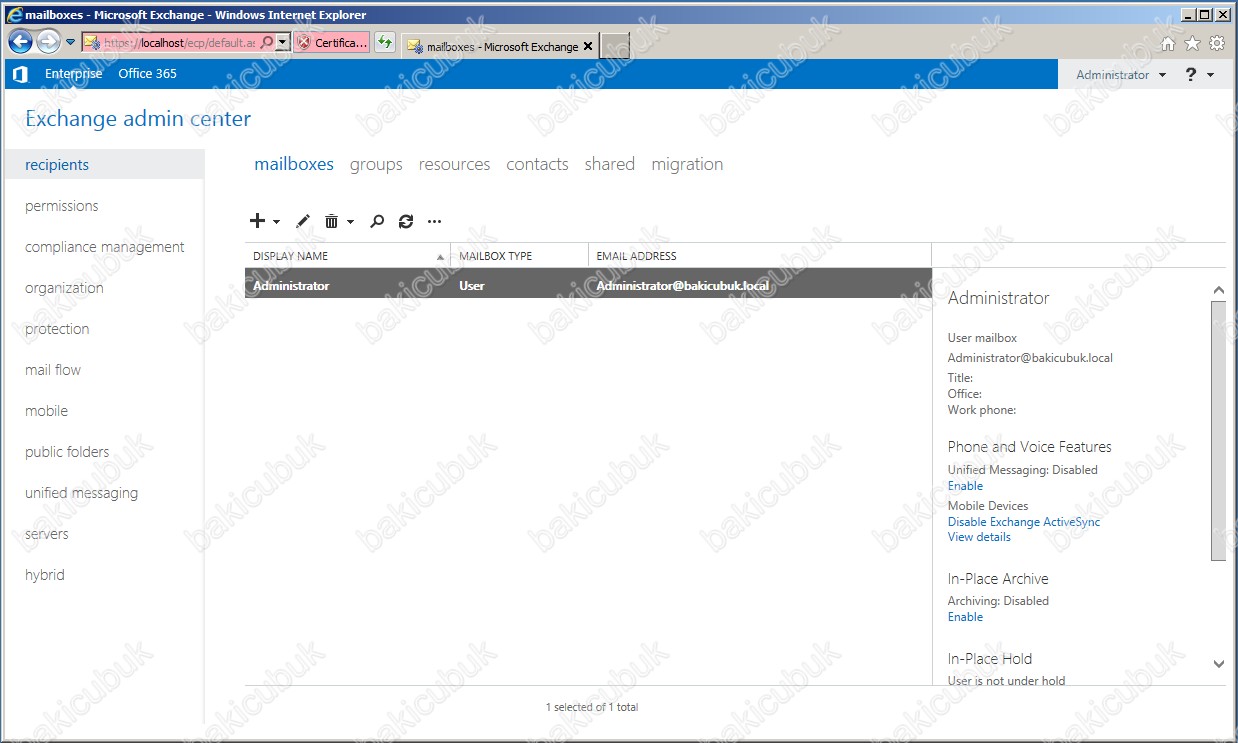Click details pane scroll down arrow
1238x743 pixels.
1218,664
